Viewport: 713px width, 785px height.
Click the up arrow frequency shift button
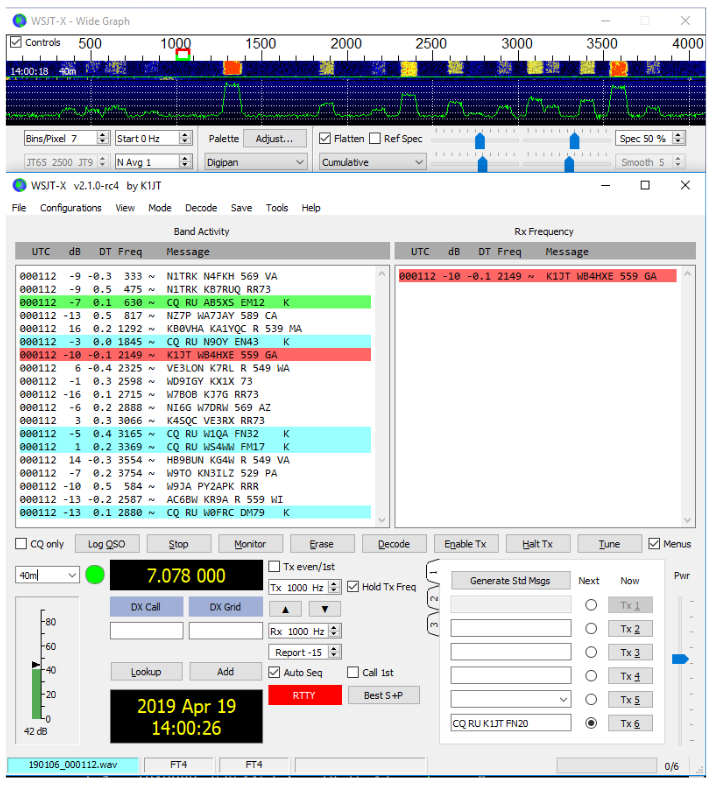[285, 609]
